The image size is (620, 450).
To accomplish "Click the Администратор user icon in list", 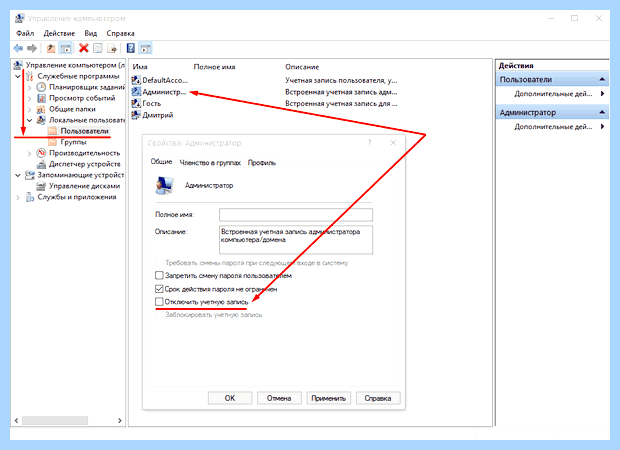I will 136,92.
